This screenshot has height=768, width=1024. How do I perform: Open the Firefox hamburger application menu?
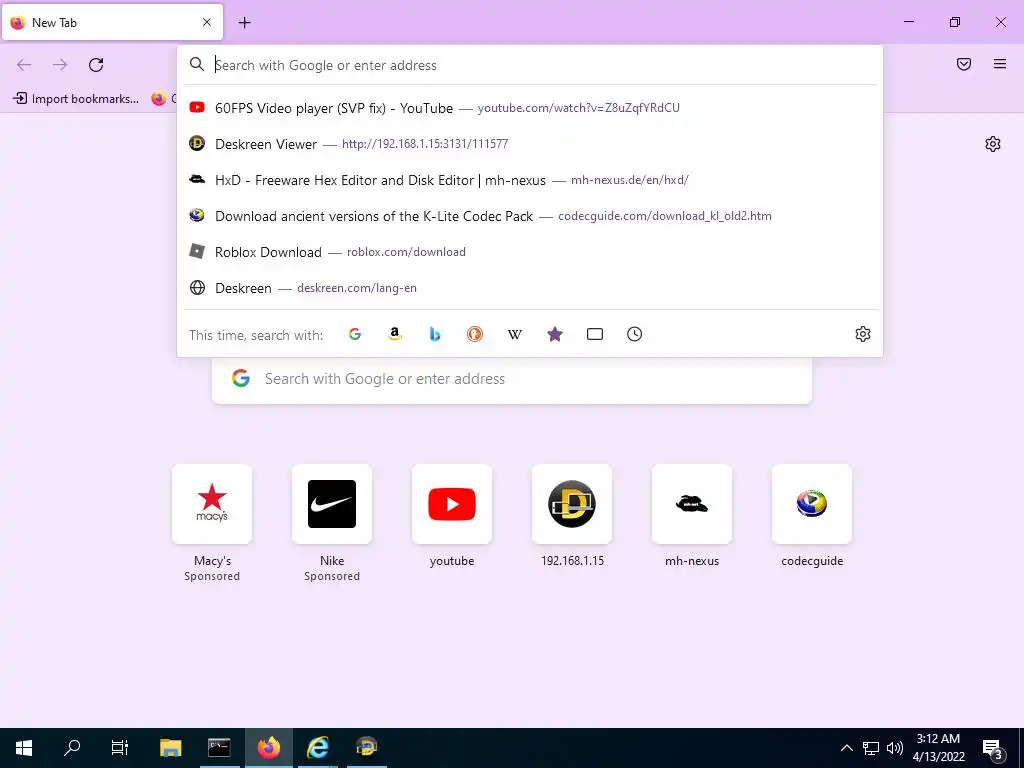pos(1000,64)
